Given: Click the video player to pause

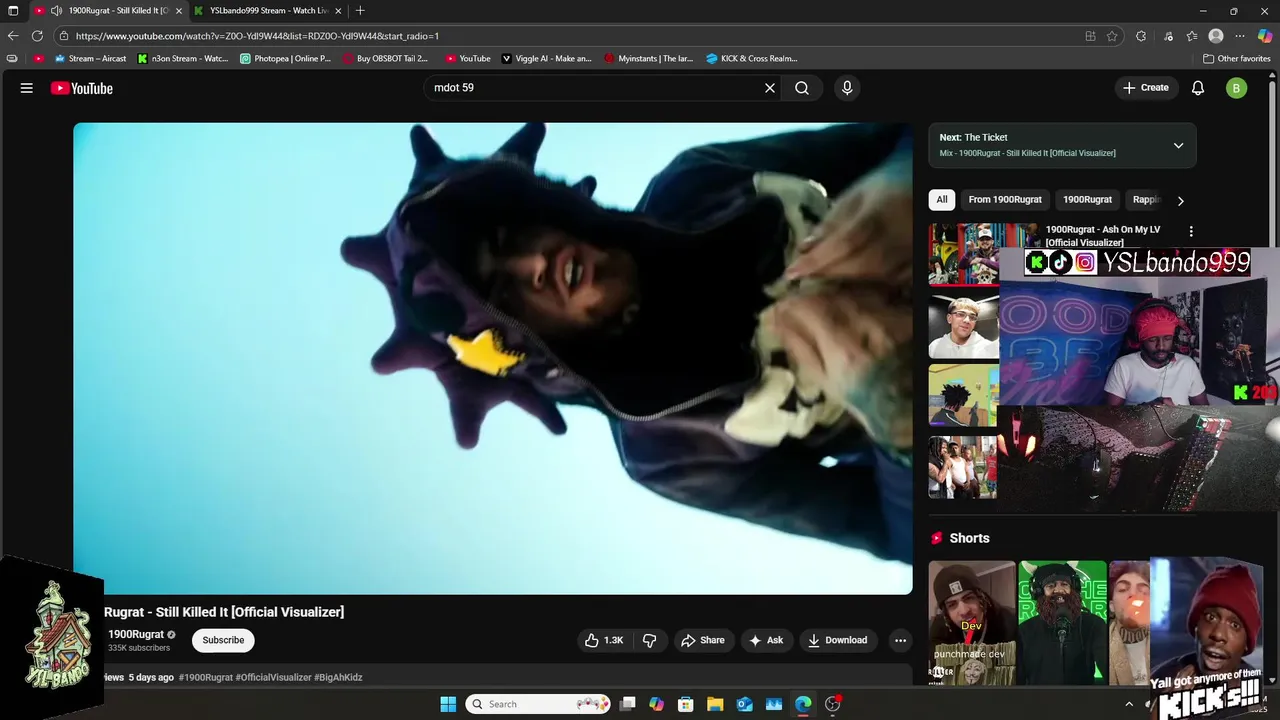Looking at the screenshot, I should [492, 358].
